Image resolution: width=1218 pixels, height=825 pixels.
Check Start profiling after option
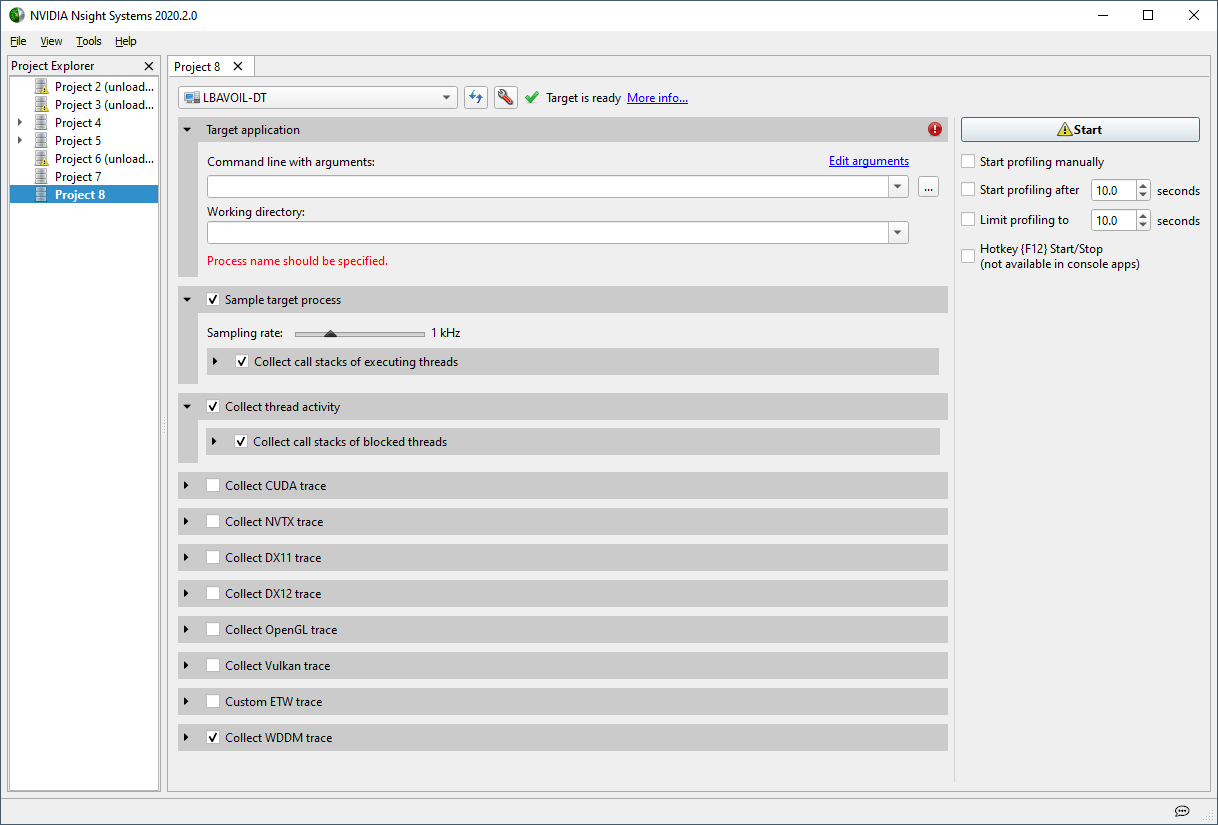coord(968,190)
